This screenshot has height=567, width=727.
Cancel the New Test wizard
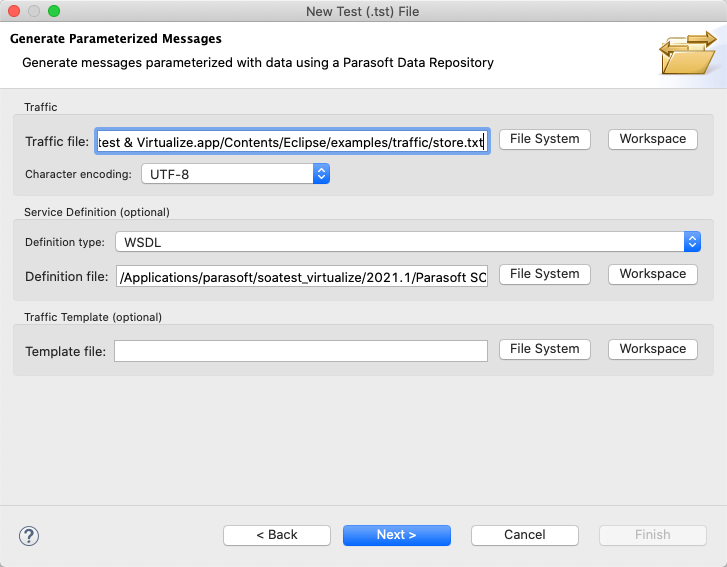coord(525,535)
